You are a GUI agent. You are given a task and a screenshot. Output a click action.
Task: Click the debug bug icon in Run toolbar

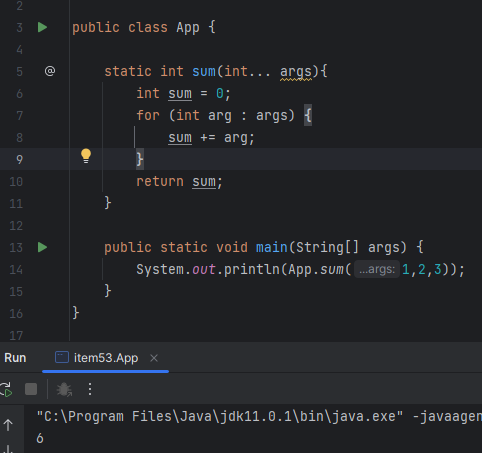click(x=64, y=389)
